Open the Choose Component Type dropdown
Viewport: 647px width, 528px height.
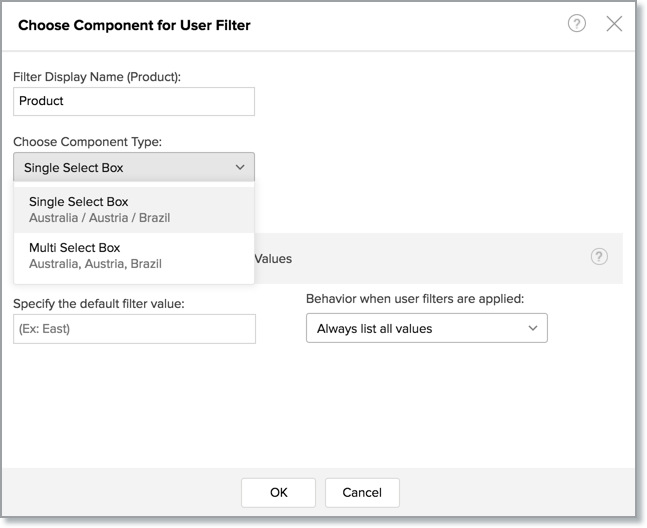pyautogui.click(x=134, y=167)
